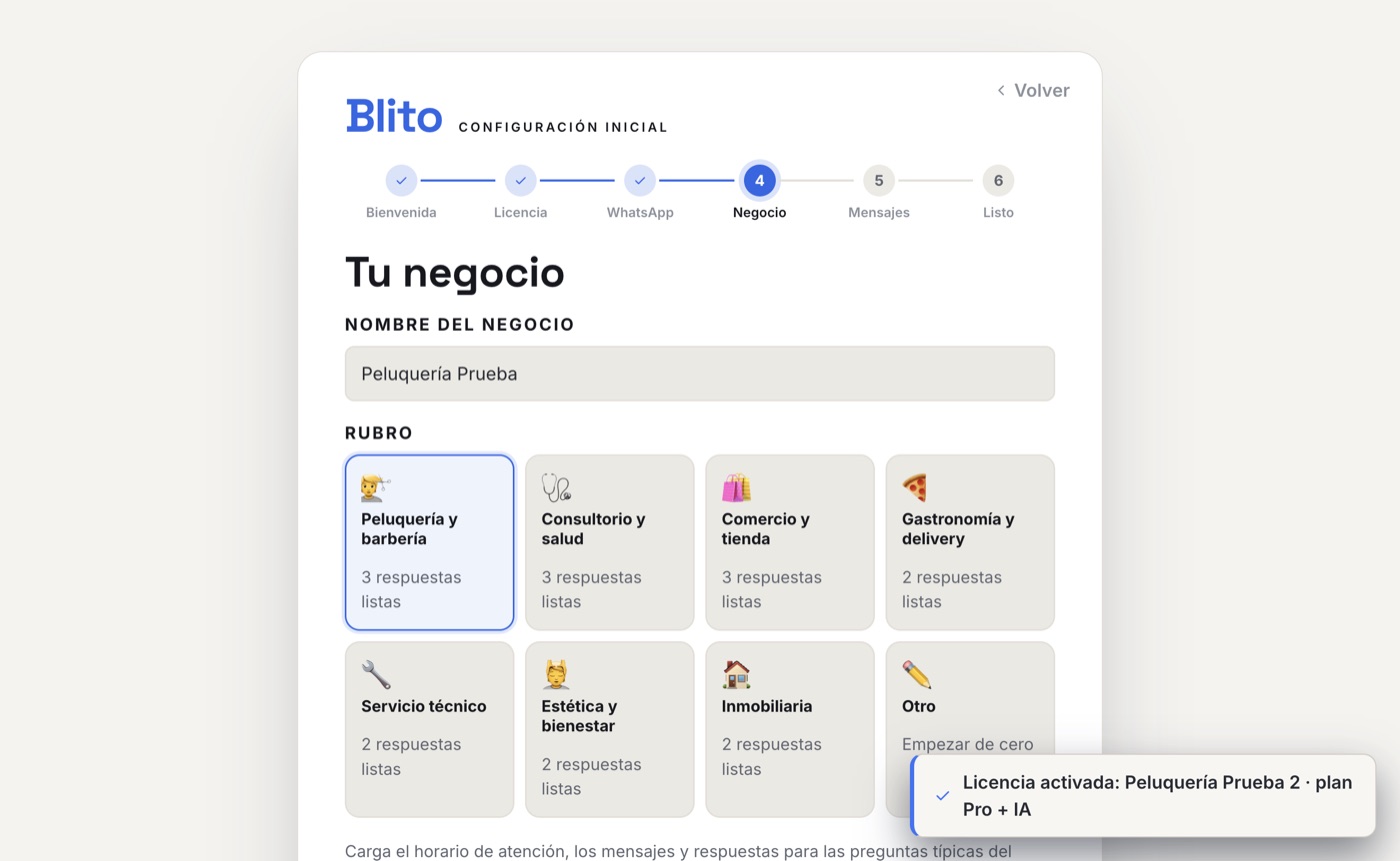Click the WhatsApp step label

(640, 213)
